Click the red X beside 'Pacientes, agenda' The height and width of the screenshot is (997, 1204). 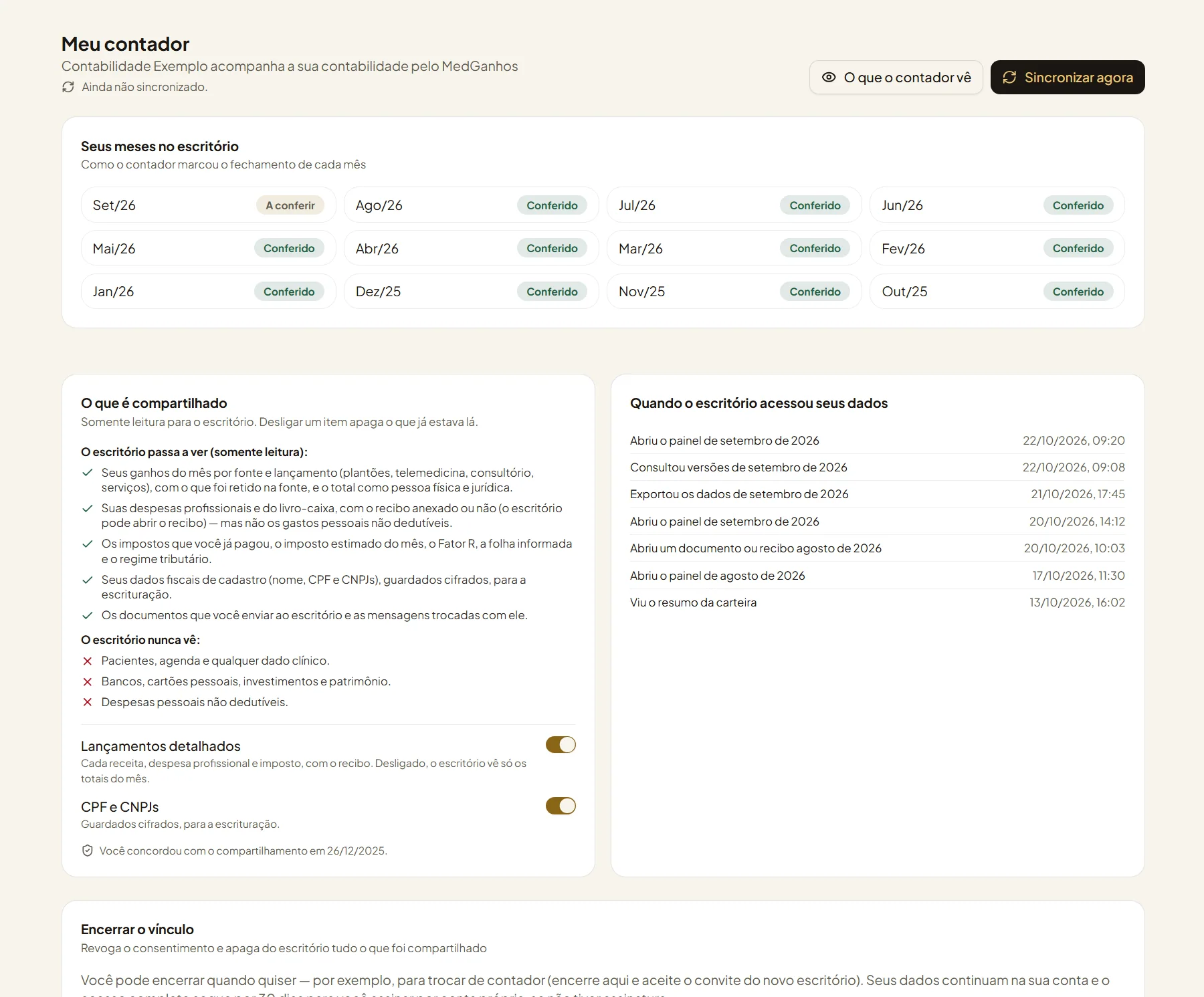87,661
